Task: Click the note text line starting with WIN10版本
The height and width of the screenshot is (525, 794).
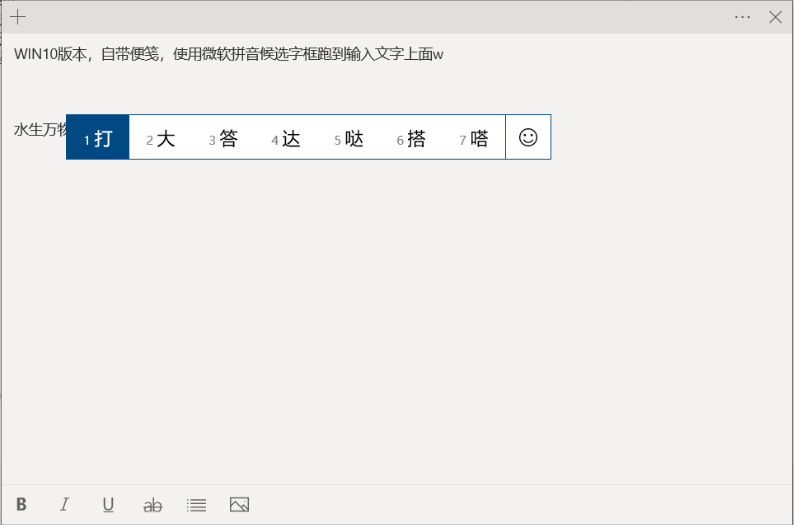Action: tap(229, 54)
